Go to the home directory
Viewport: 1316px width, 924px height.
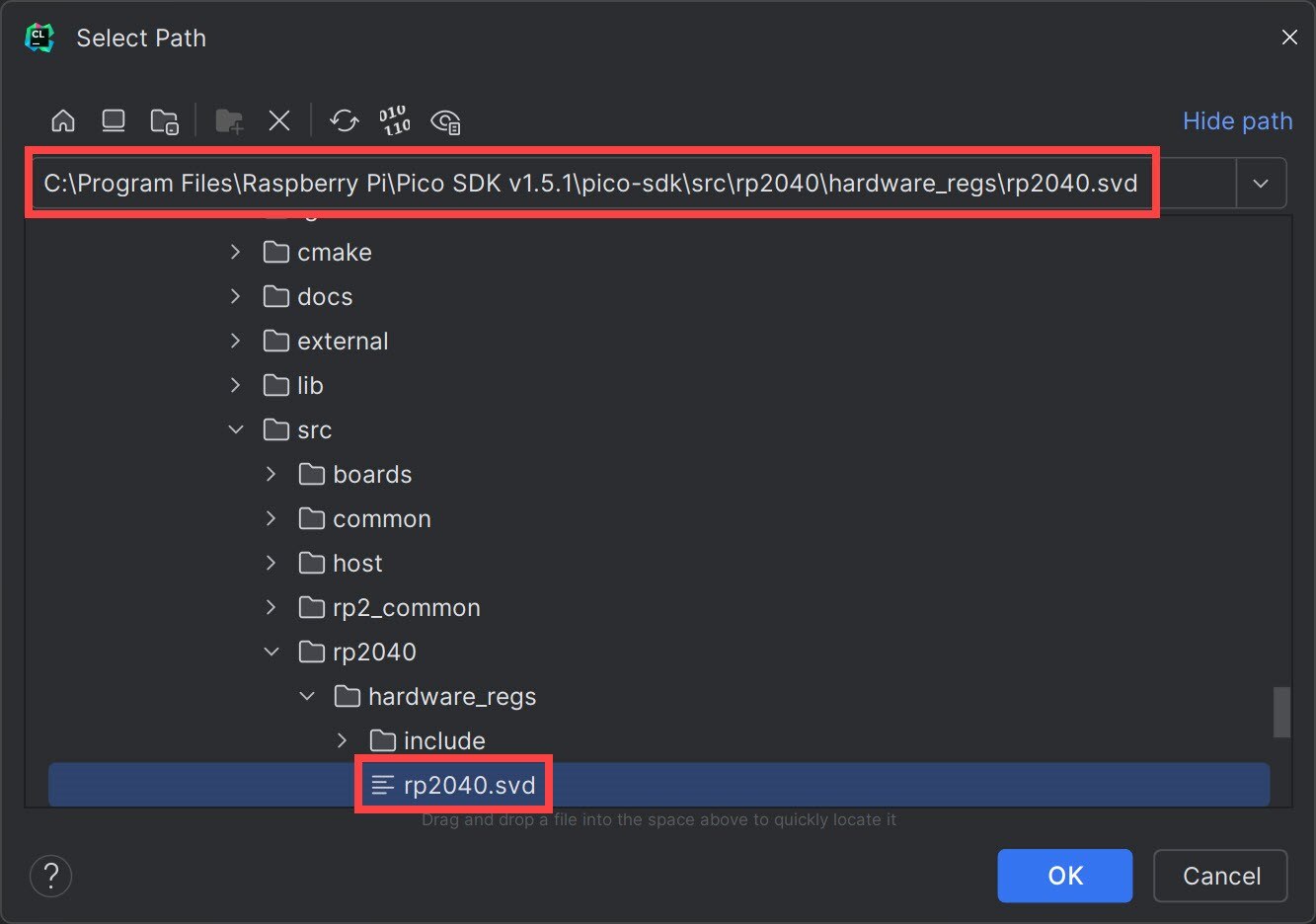(x=63, y=120)
